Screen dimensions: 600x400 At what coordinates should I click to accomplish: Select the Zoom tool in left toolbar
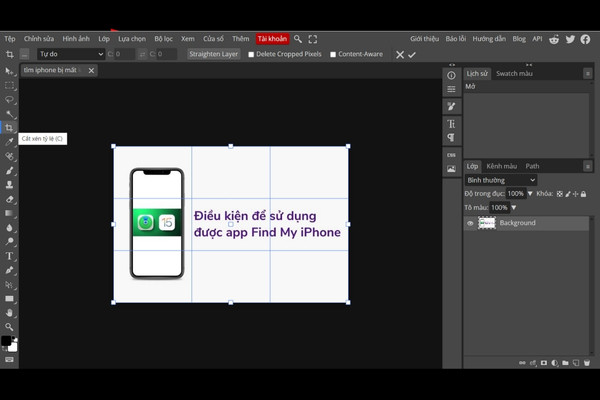click(9, 327)
